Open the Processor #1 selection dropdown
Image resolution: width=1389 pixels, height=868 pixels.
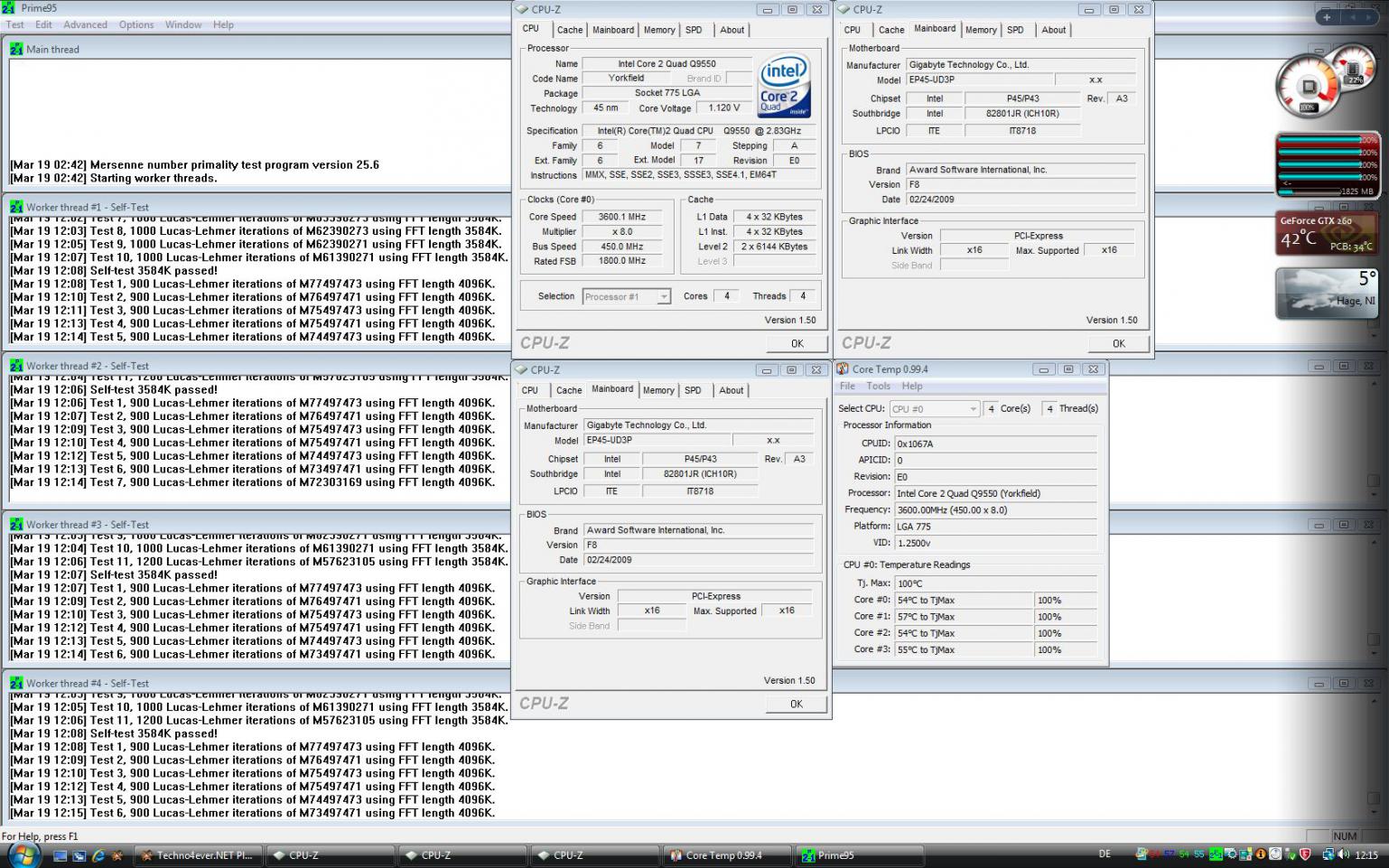[627, 296]
